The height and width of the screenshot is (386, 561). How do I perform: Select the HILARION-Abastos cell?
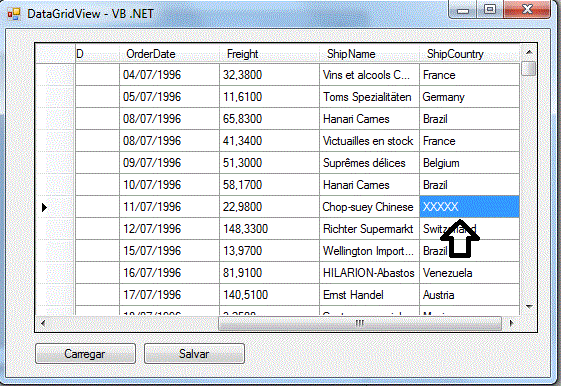[370, 273]
